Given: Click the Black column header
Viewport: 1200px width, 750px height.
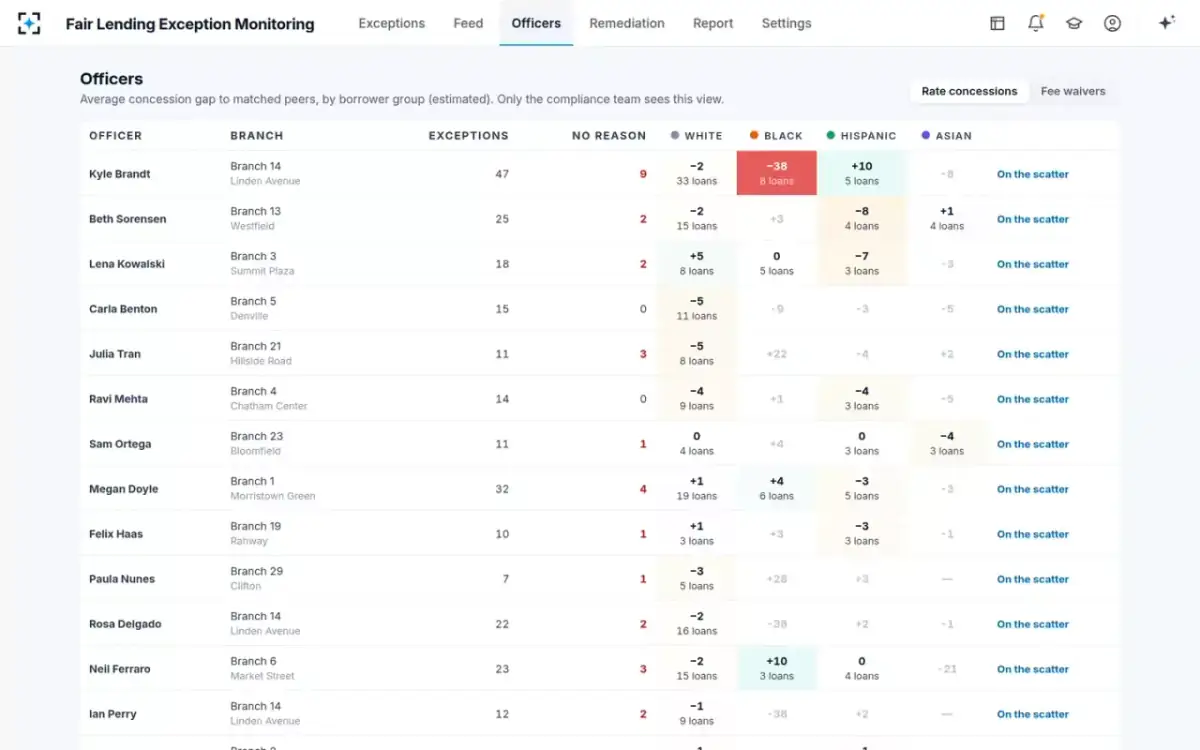Looking at the screenshot, I should pyautogui.click(x=777, y=136).
